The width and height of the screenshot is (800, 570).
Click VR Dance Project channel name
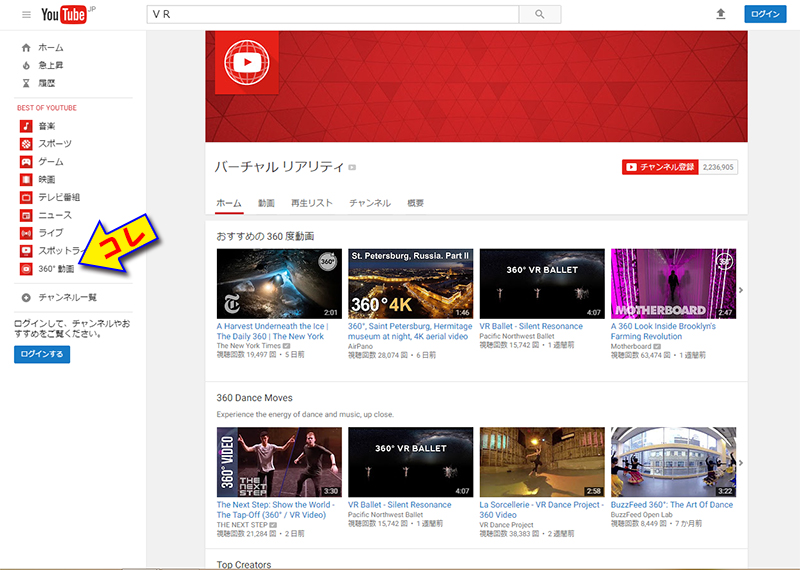click(x=506, y=525)
